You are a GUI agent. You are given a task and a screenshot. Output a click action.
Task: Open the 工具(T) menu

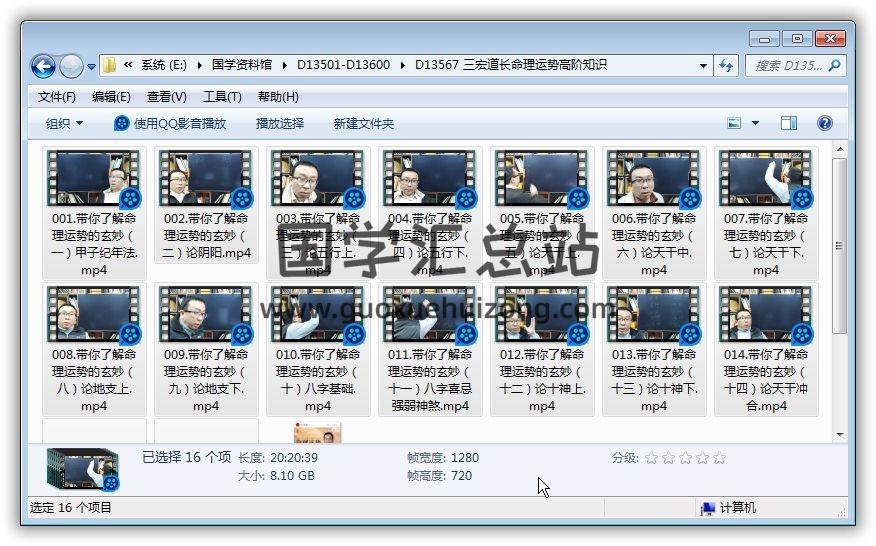[221, 97]
